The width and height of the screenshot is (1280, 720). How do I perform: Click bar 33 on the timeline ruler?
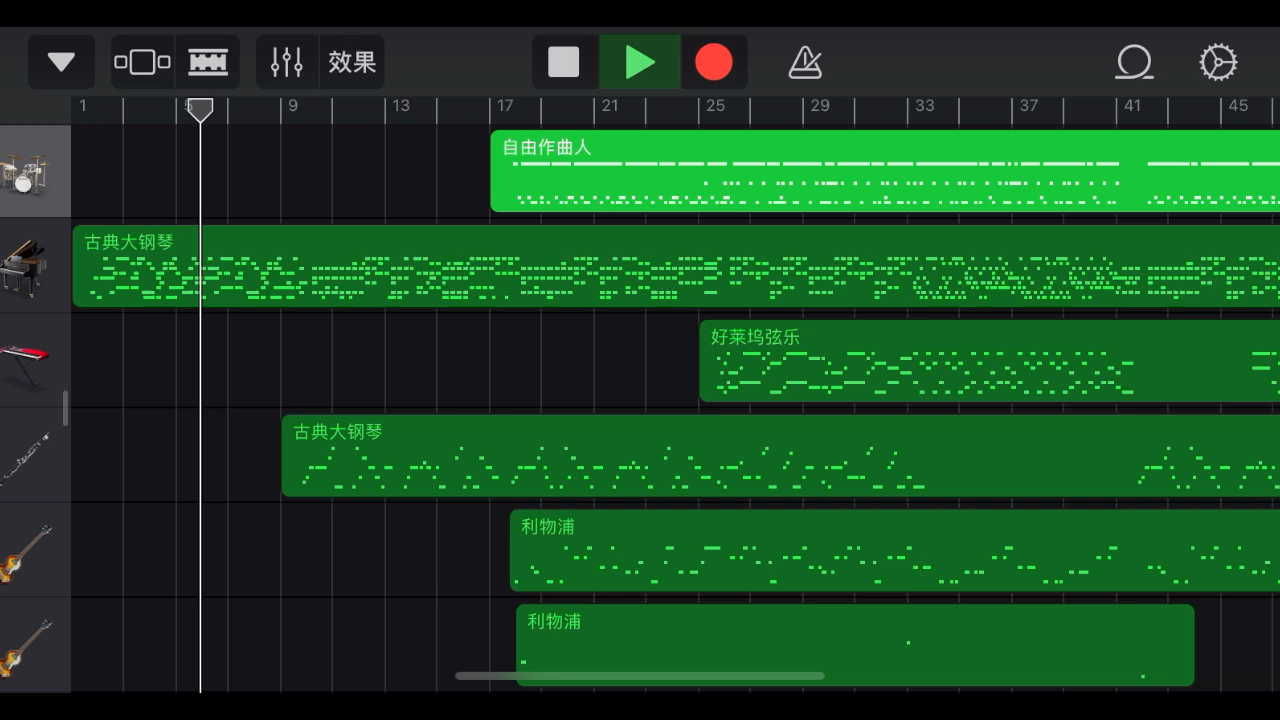tap(925, 106)
